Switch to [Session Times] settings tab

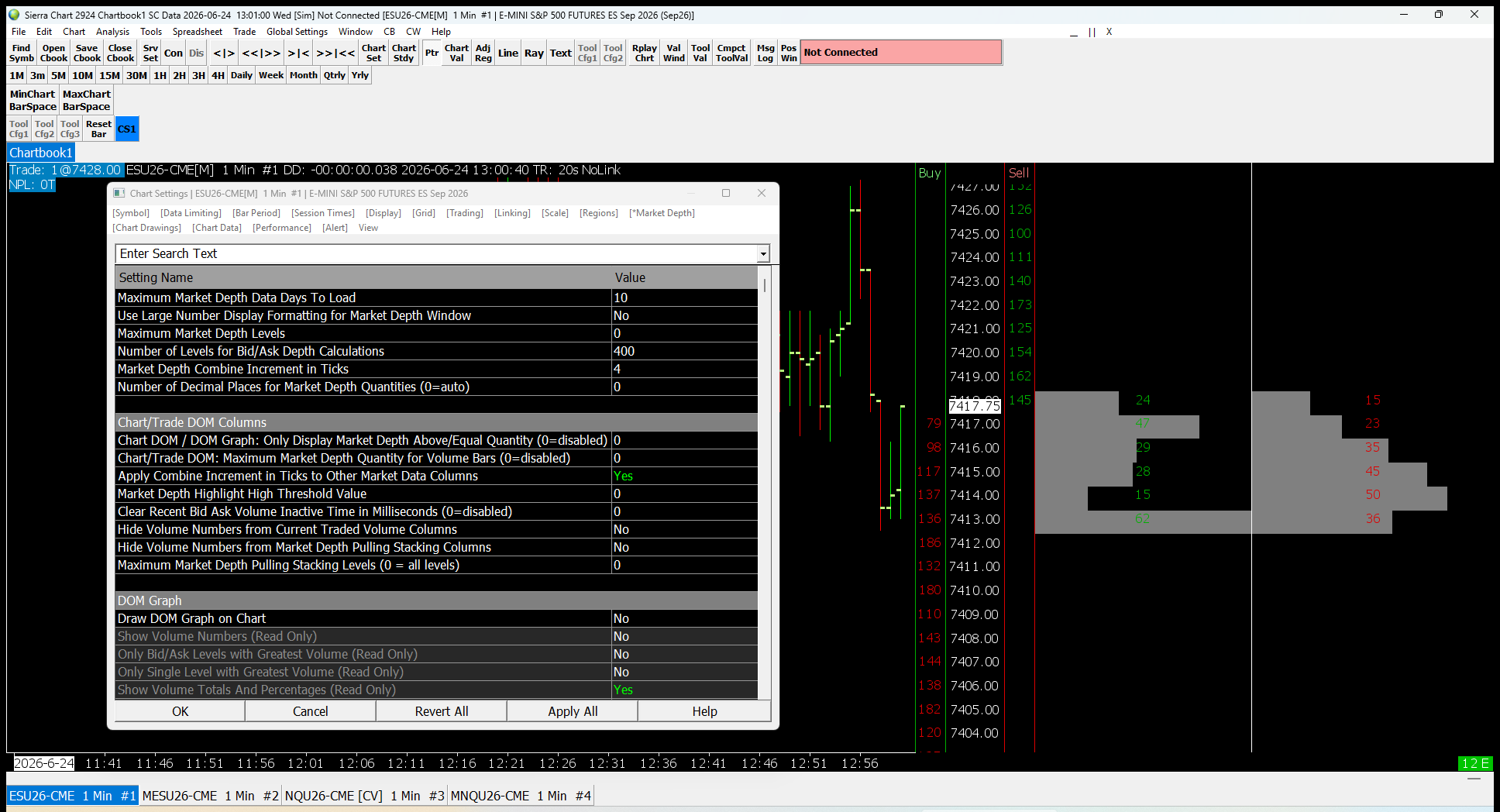click(323, 213)
